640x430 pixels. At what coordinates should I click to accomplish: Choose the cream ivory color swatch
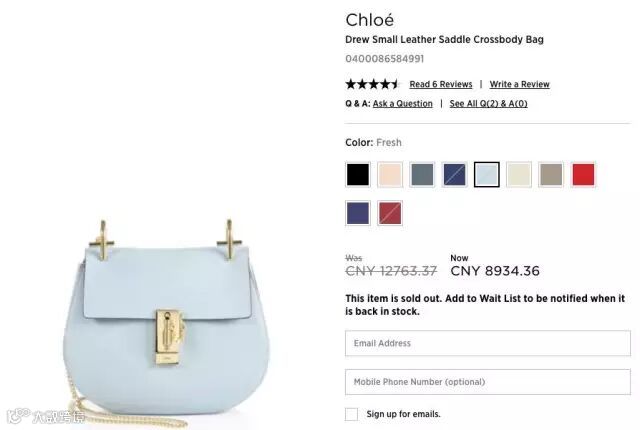519,175
